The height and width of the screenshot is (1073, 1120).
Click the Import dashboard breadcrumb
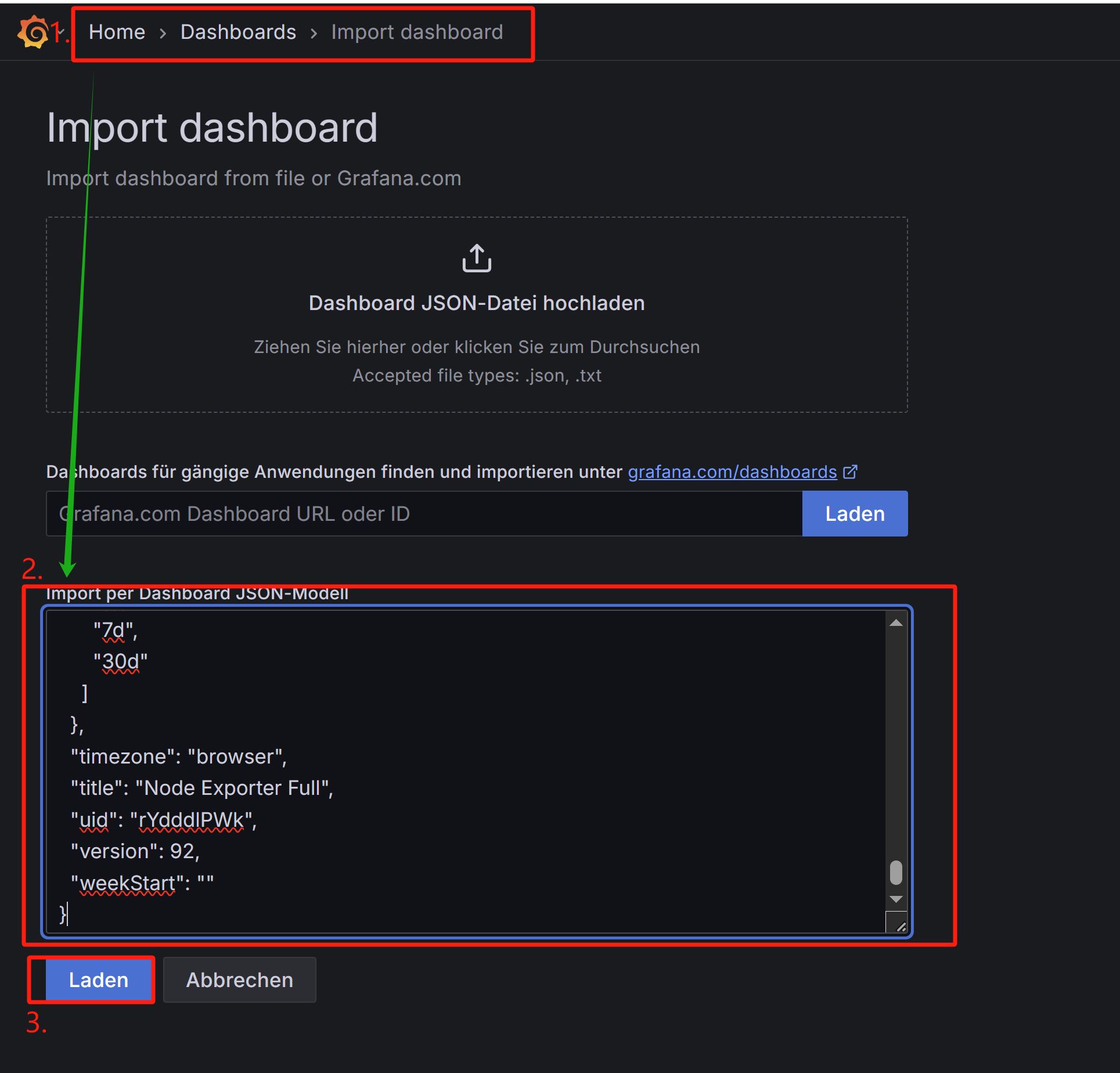point(416,32)
